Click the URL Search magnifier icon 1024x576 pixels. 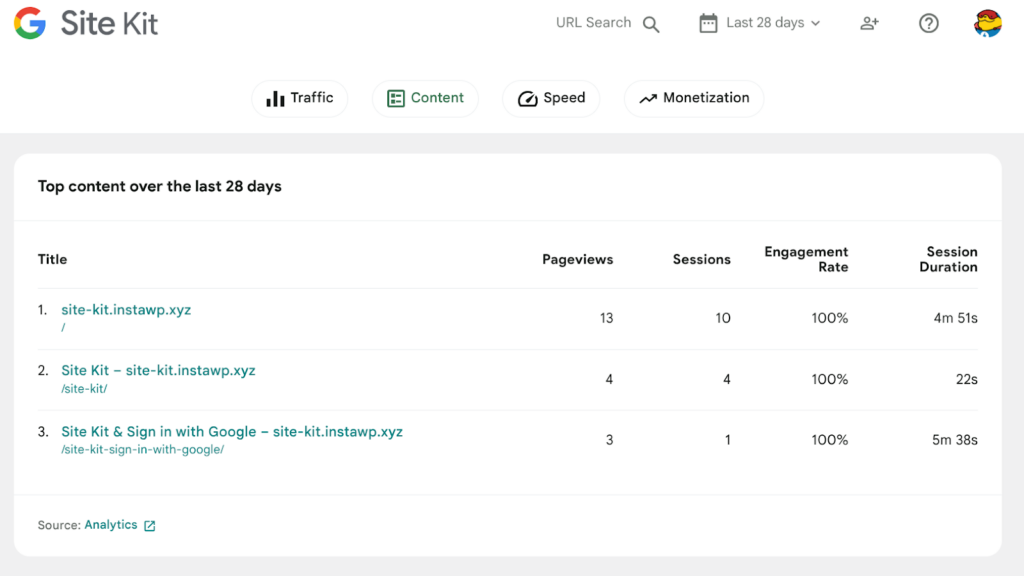point(651,24)
